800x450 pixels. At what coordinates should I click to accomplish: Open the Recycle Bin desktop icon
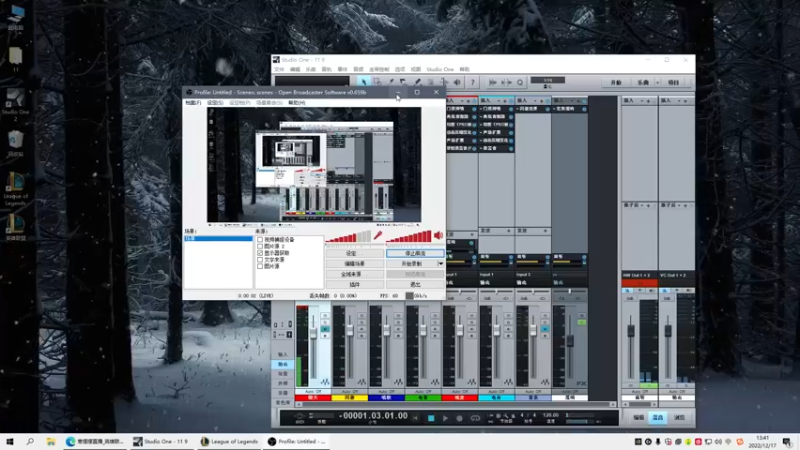pos(15,143)
